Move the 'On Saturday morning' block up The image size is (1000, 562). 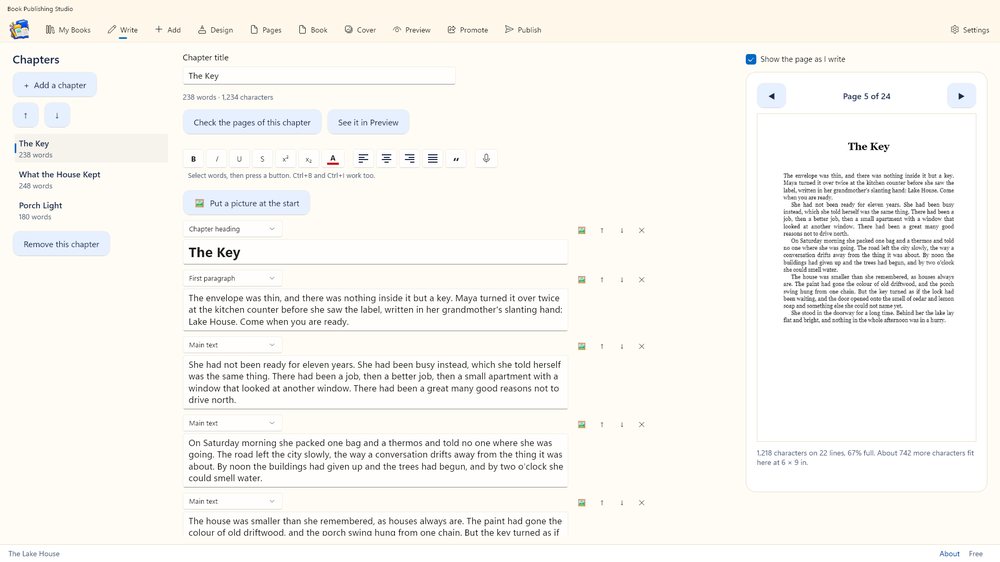tap(601, 424)
